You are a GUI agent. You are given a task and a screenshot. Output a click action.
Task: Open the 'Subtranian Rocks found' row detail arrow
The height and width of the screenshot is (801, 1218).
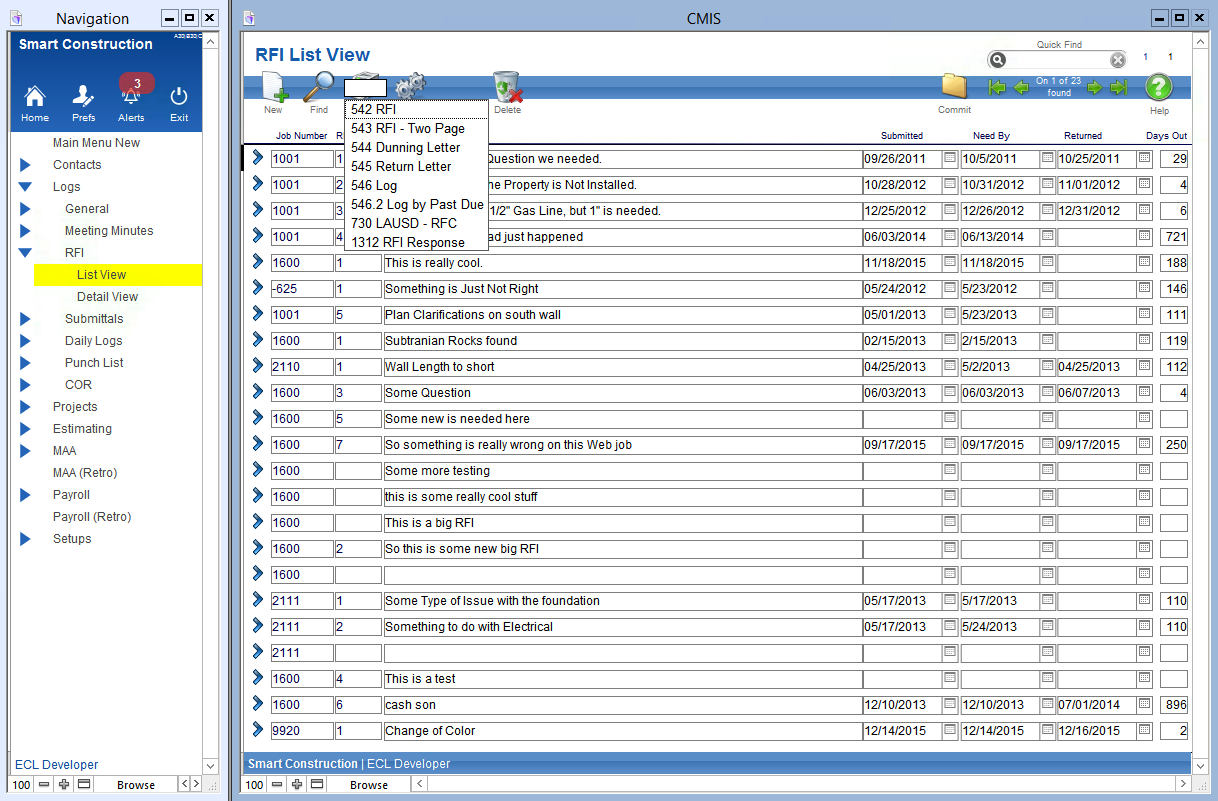point(257,340)
